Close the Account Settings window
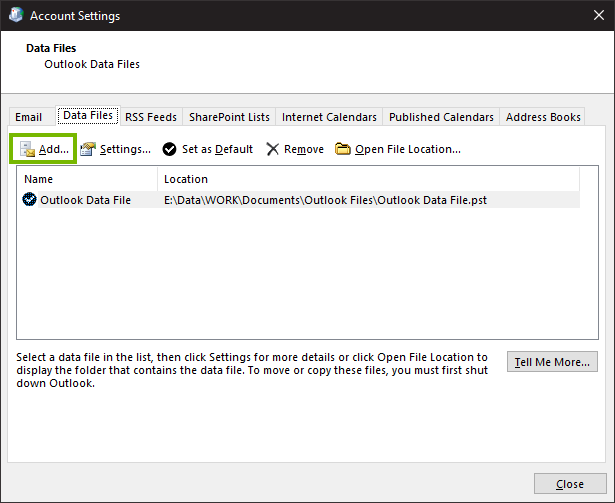 pos(599,15)
